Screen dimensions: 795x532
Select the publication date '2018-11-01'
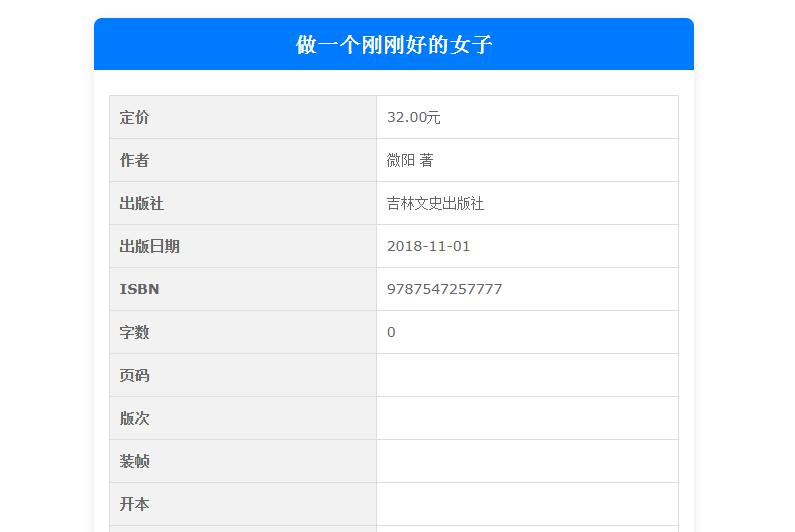[428, 247]
